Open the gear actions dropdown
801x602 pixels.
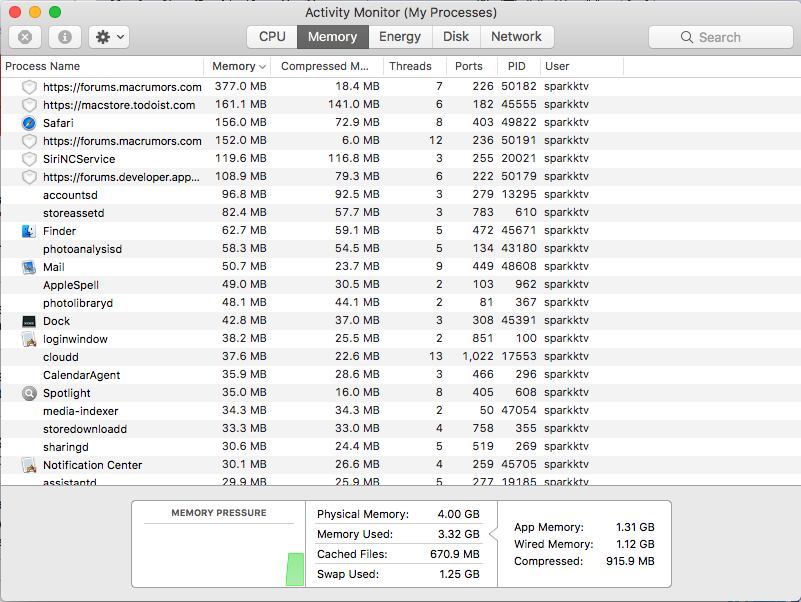click(x=109, y=37)
